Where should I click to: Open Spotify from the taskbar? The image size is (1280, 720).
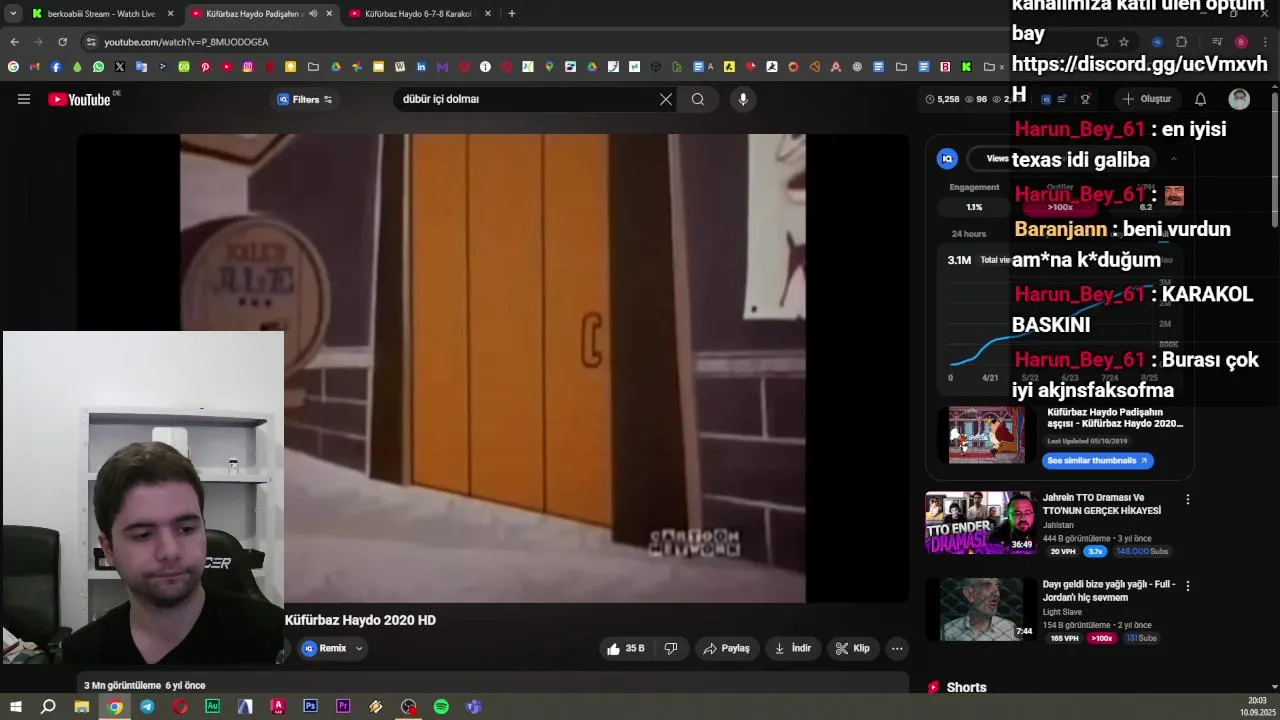441,706
